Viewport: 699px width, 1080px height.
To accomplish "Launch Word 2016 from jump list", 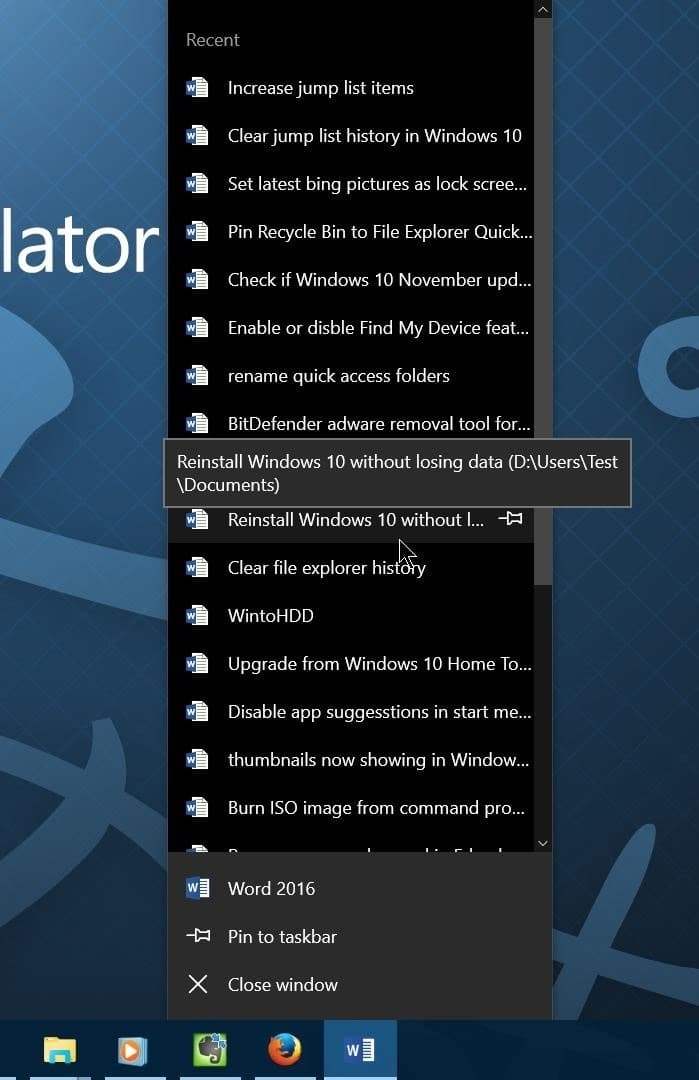I will (359, 889).
